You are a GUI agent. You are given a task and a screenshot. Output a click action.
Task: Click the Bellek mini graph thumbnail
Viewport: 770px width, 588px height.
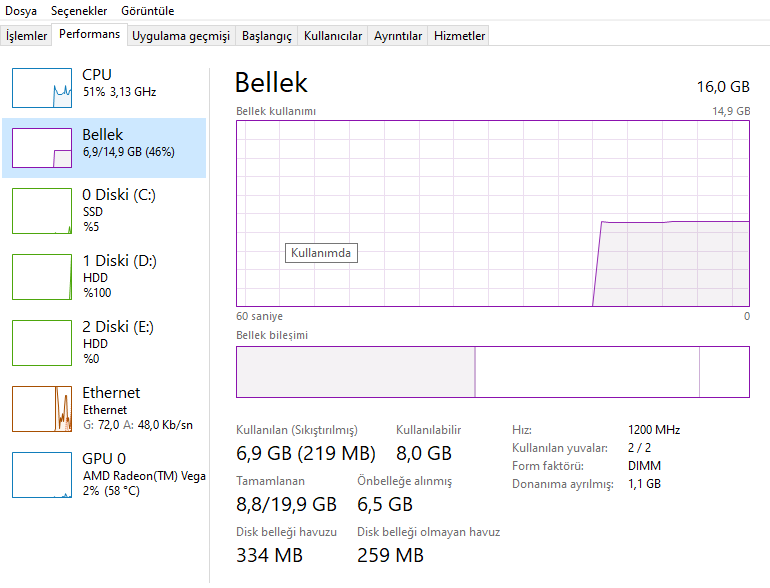tap(42, 148)
